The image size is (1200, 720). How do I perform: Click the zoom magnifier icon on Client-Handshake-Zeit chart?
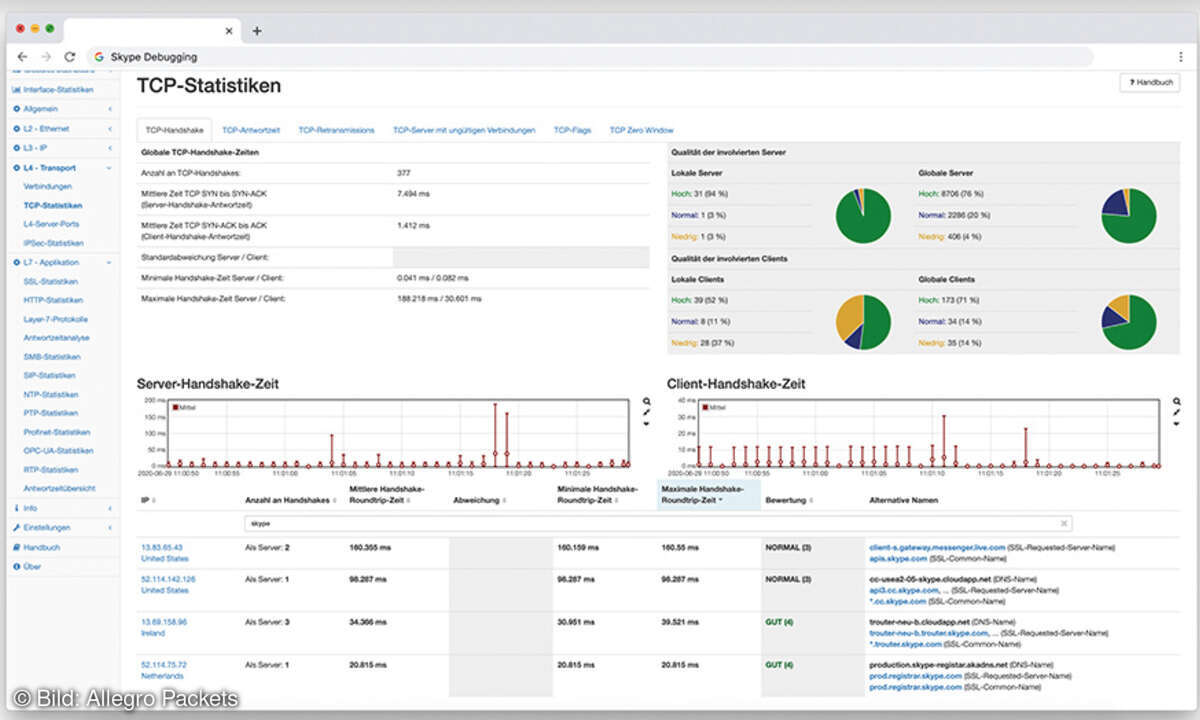point(1177,401)
